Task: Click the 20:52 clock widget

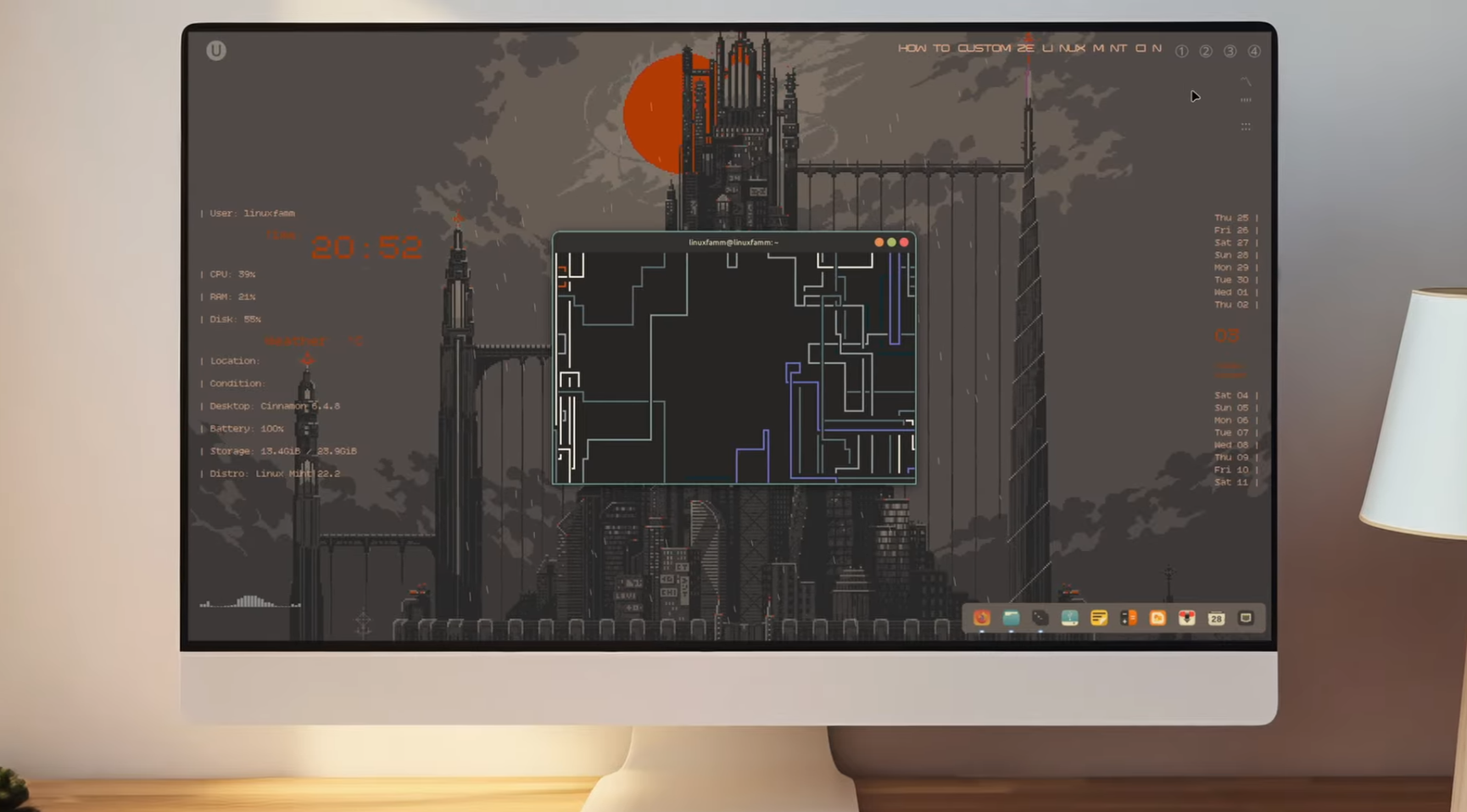Action: pos(366,247)
